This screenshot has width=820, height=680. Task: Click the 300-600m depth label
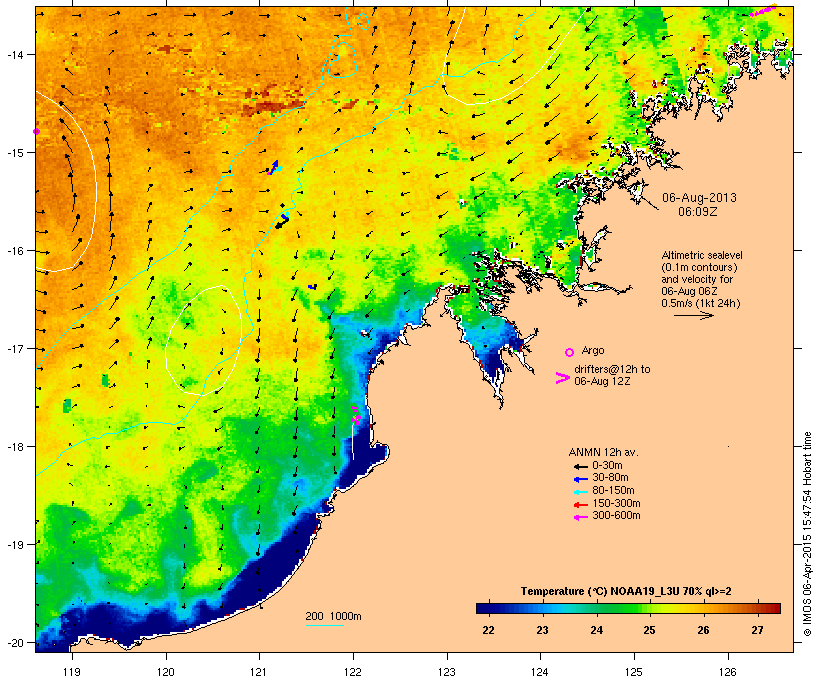[617, 516]
